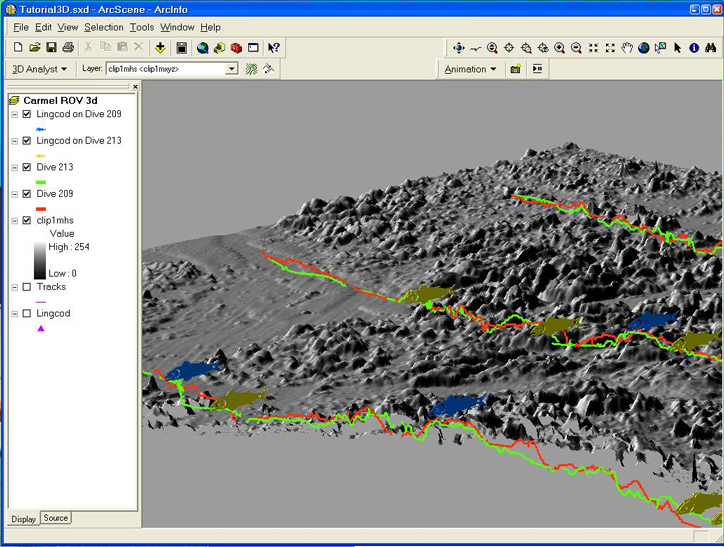Image resolution: width=724 pixels, height=547 pixels.
Task: Launch ArcMap from toolbar
Action: (x=202, y=48)
